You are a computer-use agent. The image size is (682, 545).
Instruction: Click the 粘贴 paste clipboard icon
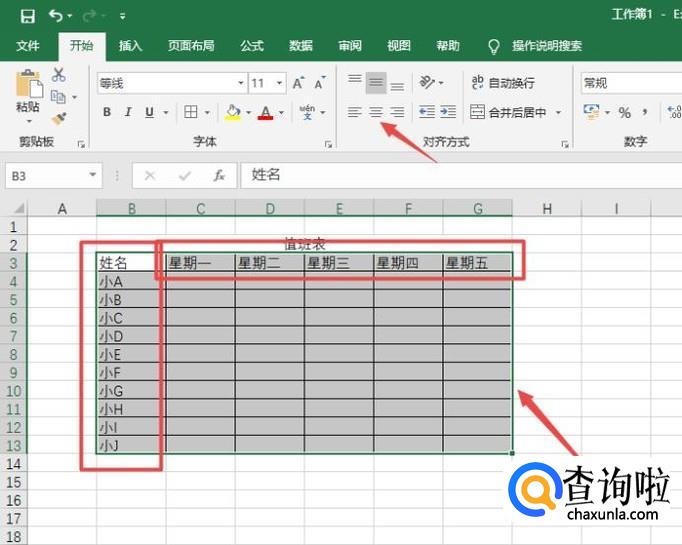click(29, 84)
